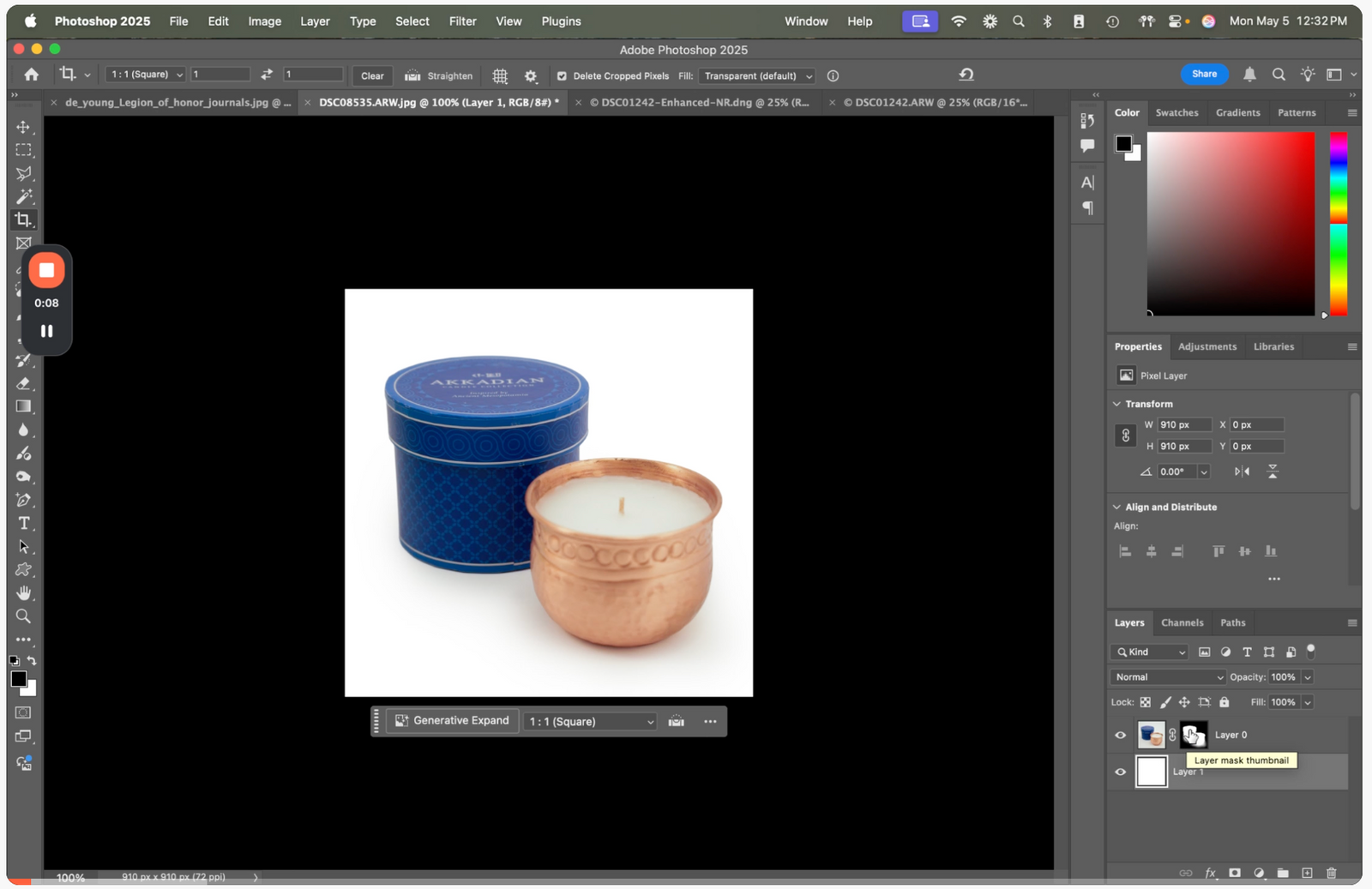Open the crop overlay grid options

pos(500,75)
